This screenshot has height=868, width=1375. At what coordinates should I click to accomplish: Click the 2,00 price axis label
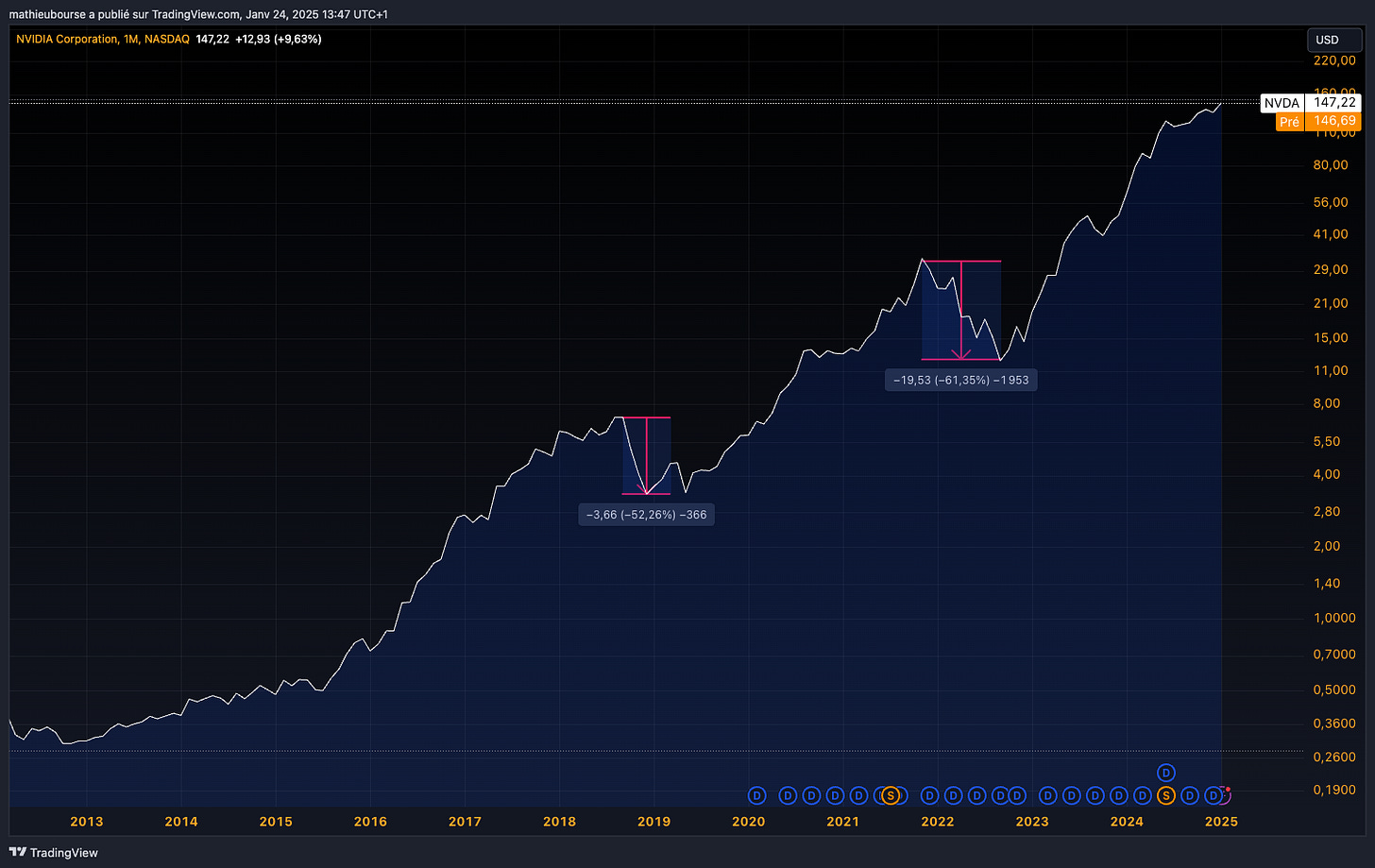1327,546
